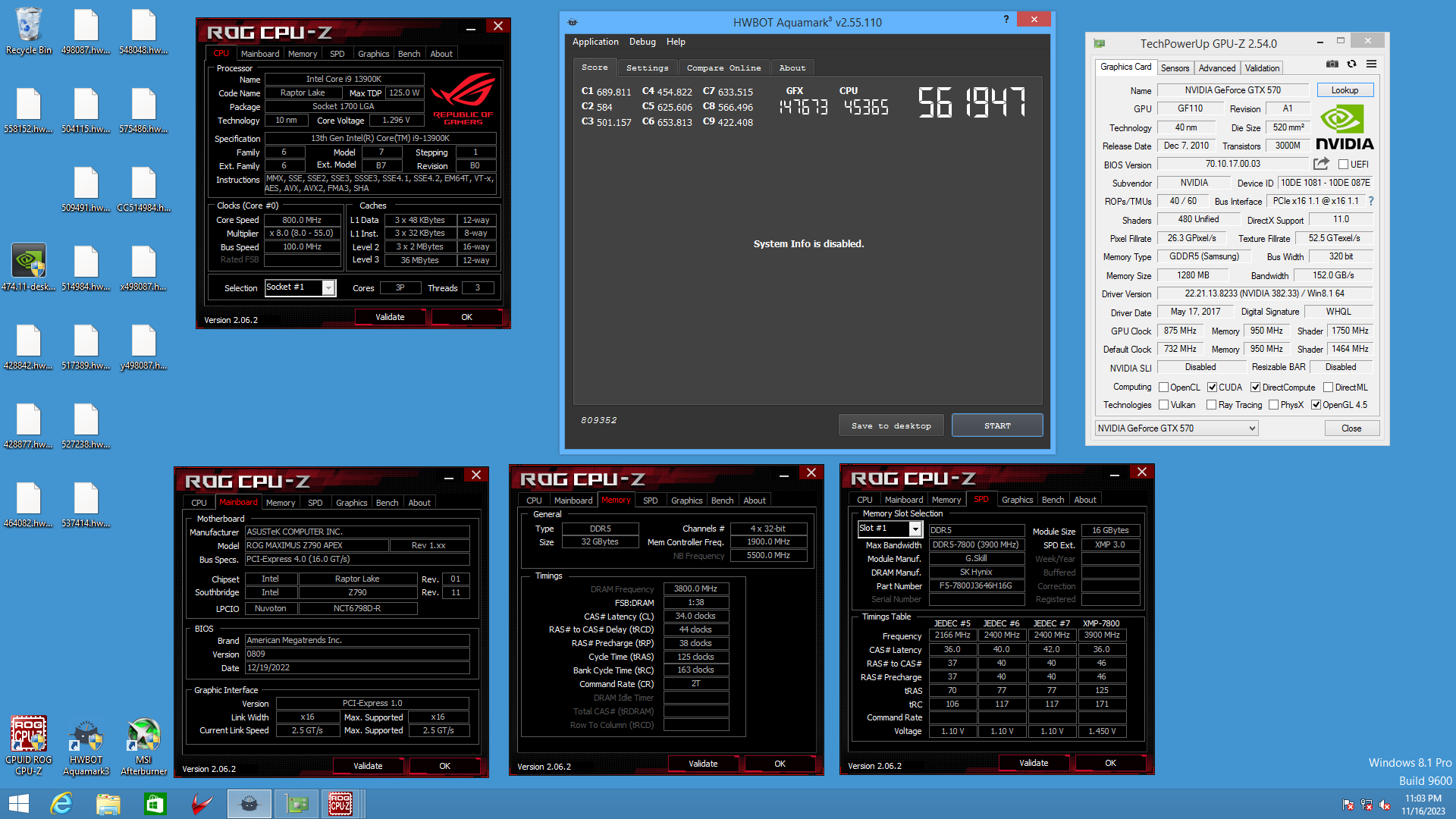Viewport: 1456px width, 819px height.
Task: Click the GPU-Z title bar app icon
Action: 1100,44
